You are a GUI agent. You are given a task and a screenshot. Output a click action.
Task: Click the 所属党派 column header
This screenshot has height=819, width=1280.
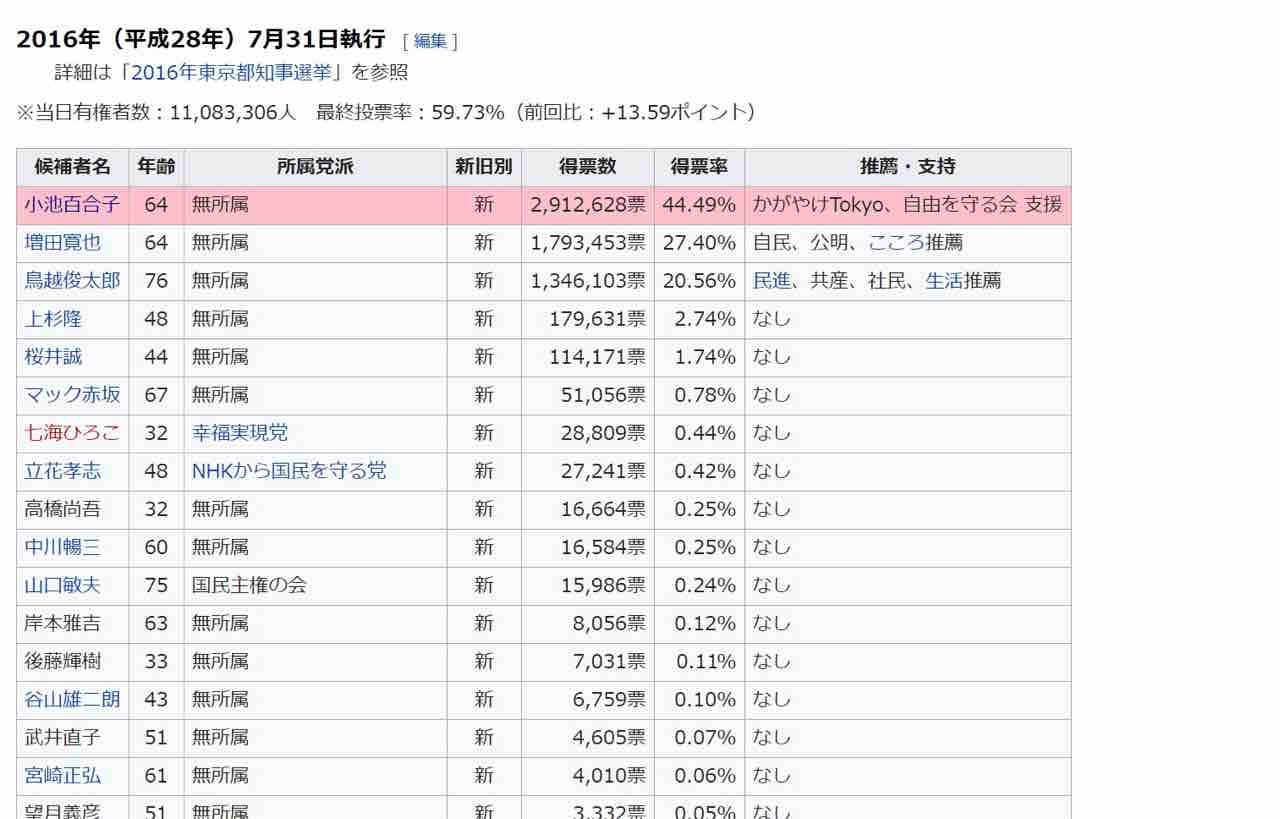(x=315, y=167)
